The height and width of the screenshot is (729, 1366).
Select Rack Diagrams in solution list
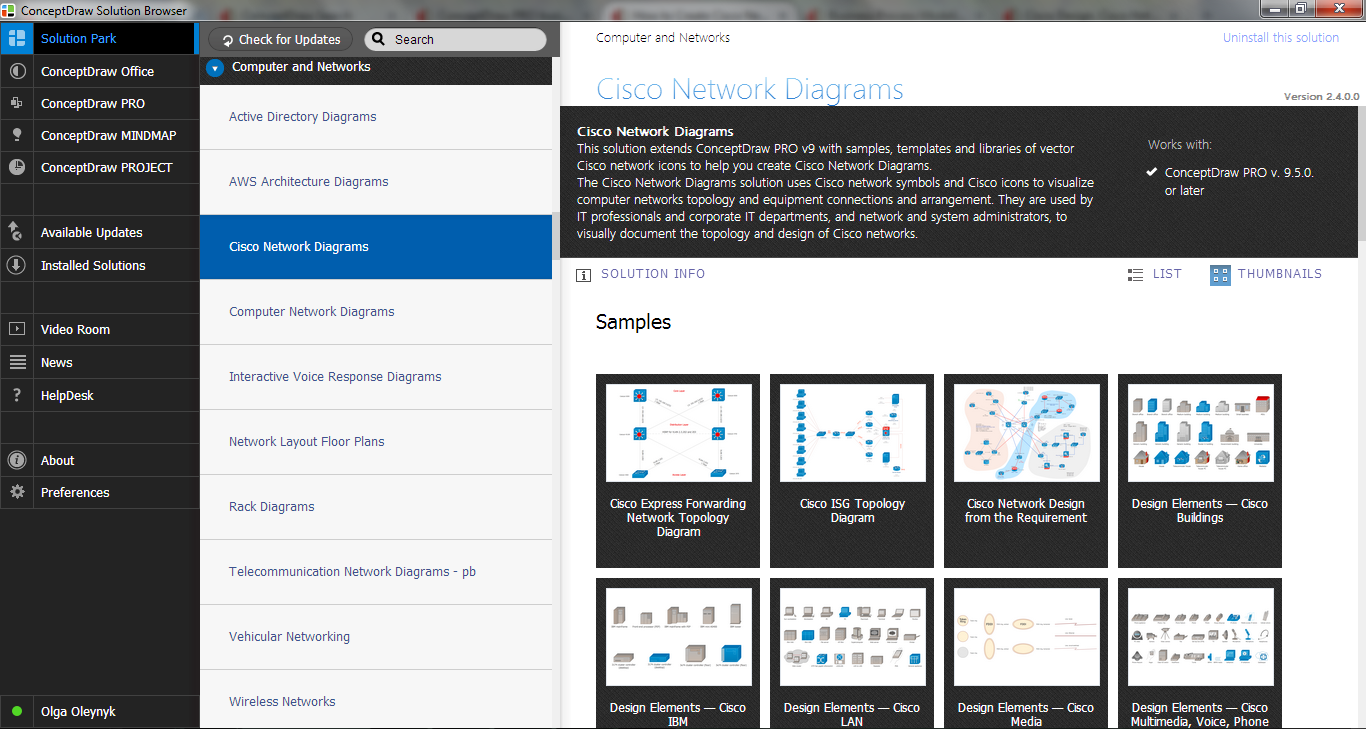coord(272,507)
